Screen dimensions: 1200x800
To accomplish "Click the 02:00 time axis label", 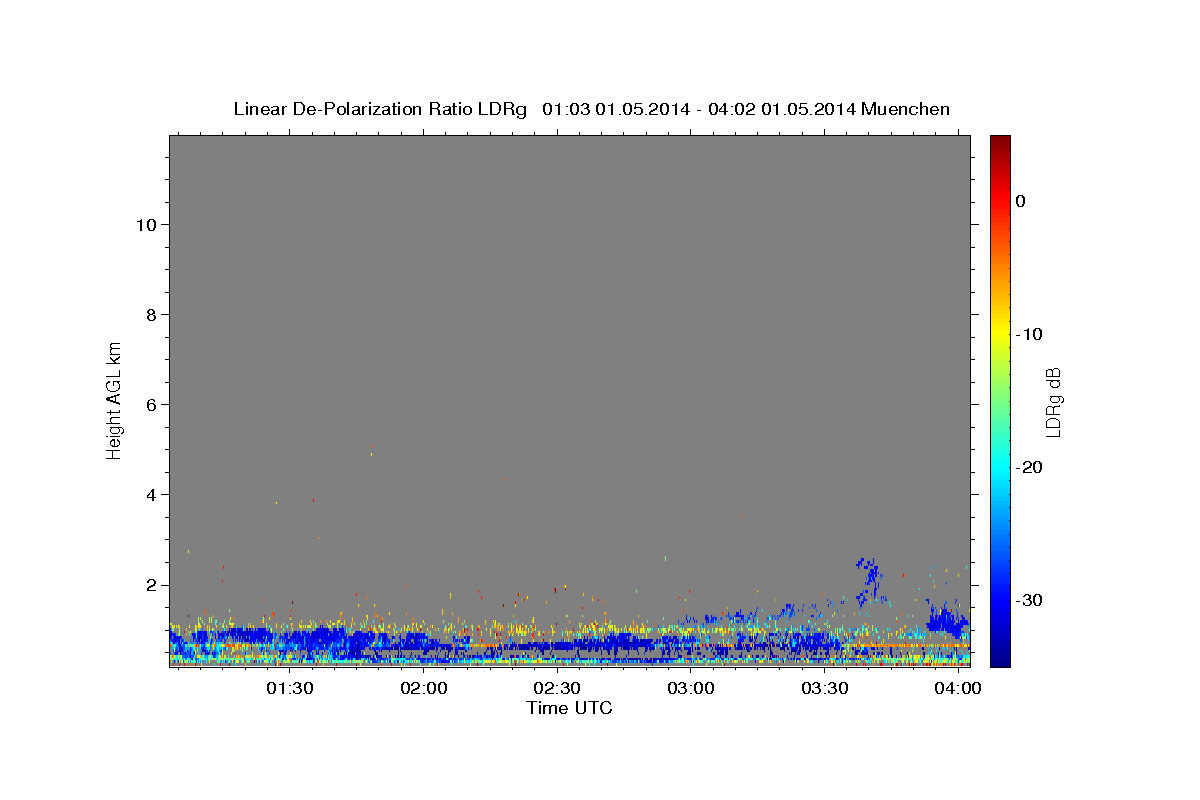I will pos(424,689).
